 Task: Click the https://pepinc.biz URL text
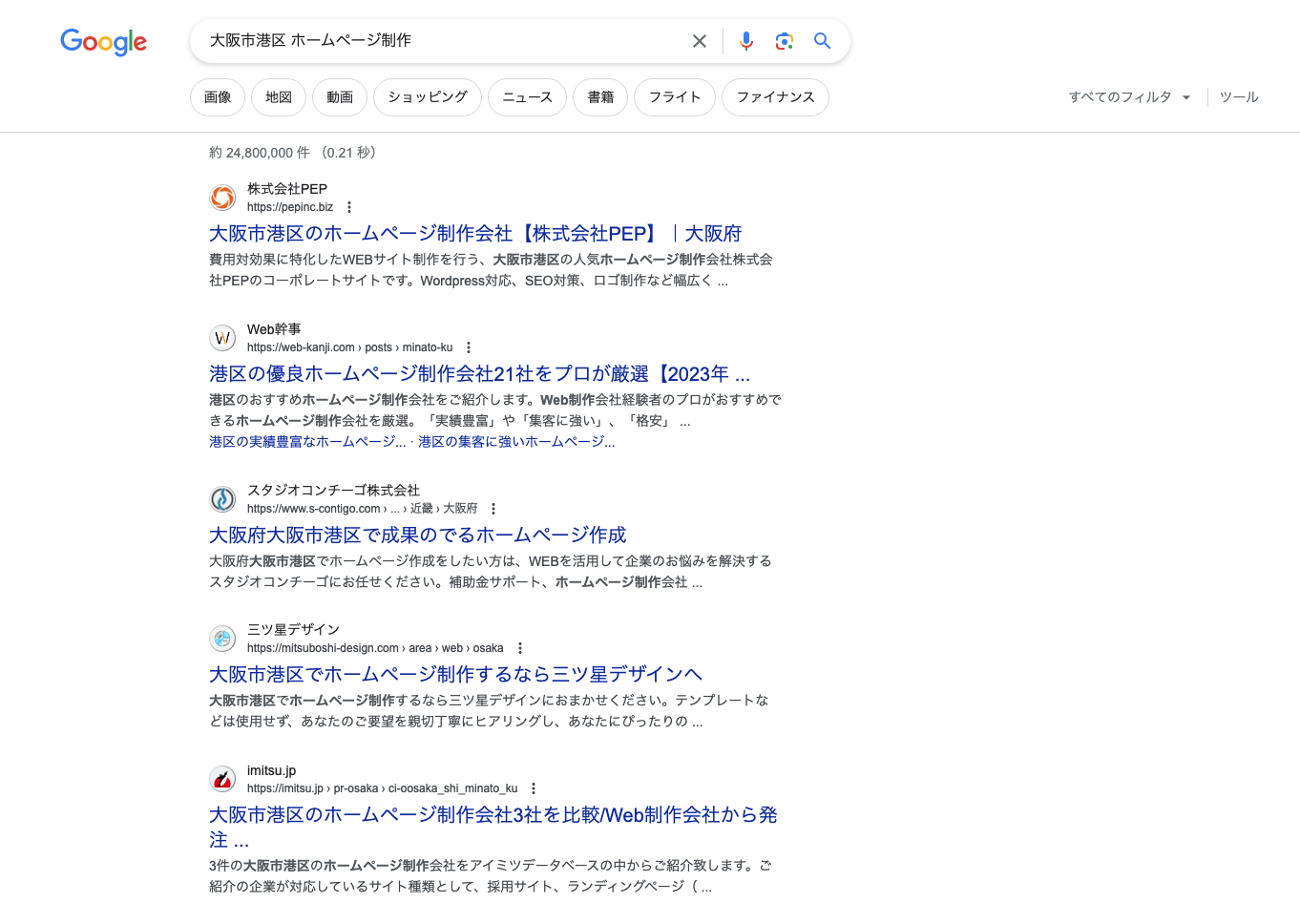click(x=290, y=207)
